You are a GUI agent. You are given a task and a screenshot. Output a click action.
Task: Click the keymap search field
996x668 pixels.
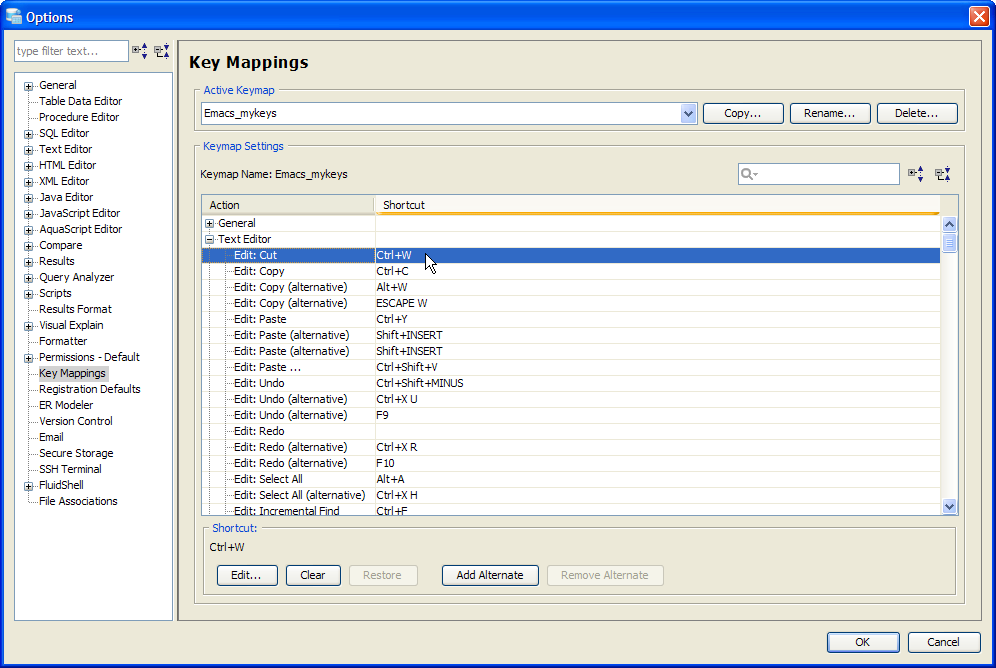819,174
